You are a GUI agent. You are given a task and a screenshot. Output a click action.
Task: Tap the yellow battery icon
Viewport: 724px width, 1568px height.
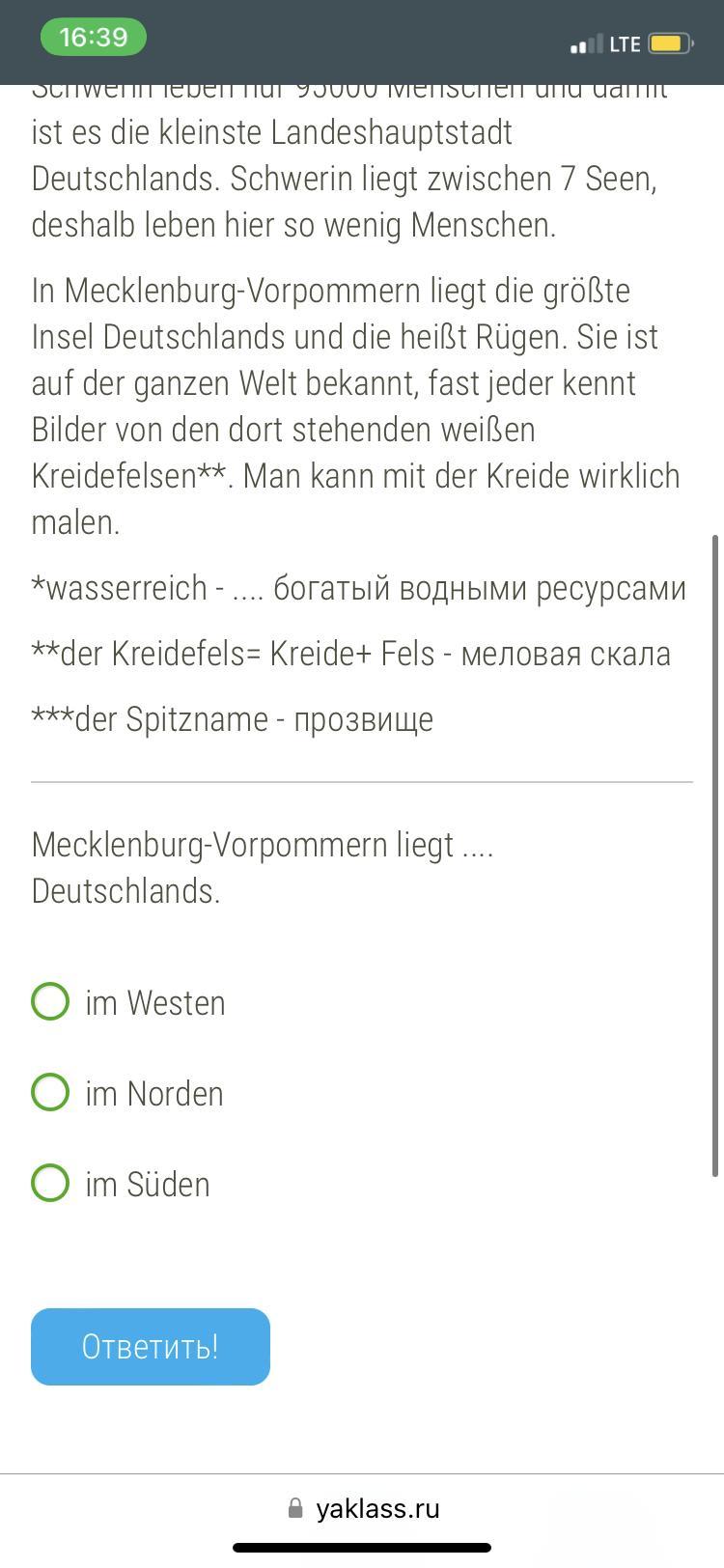click(669, 44)
